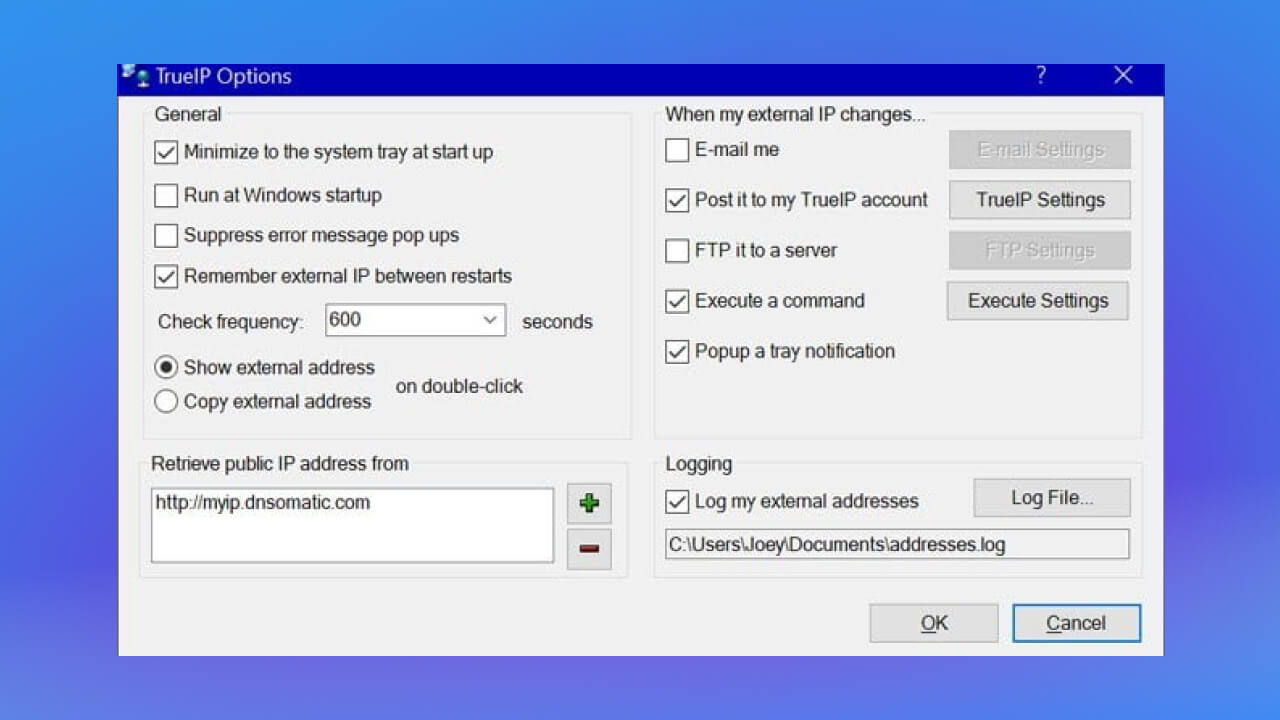1280x720 pixels.
Task: Click the red minus remove-URL icon
Action: tap(589, 548)
